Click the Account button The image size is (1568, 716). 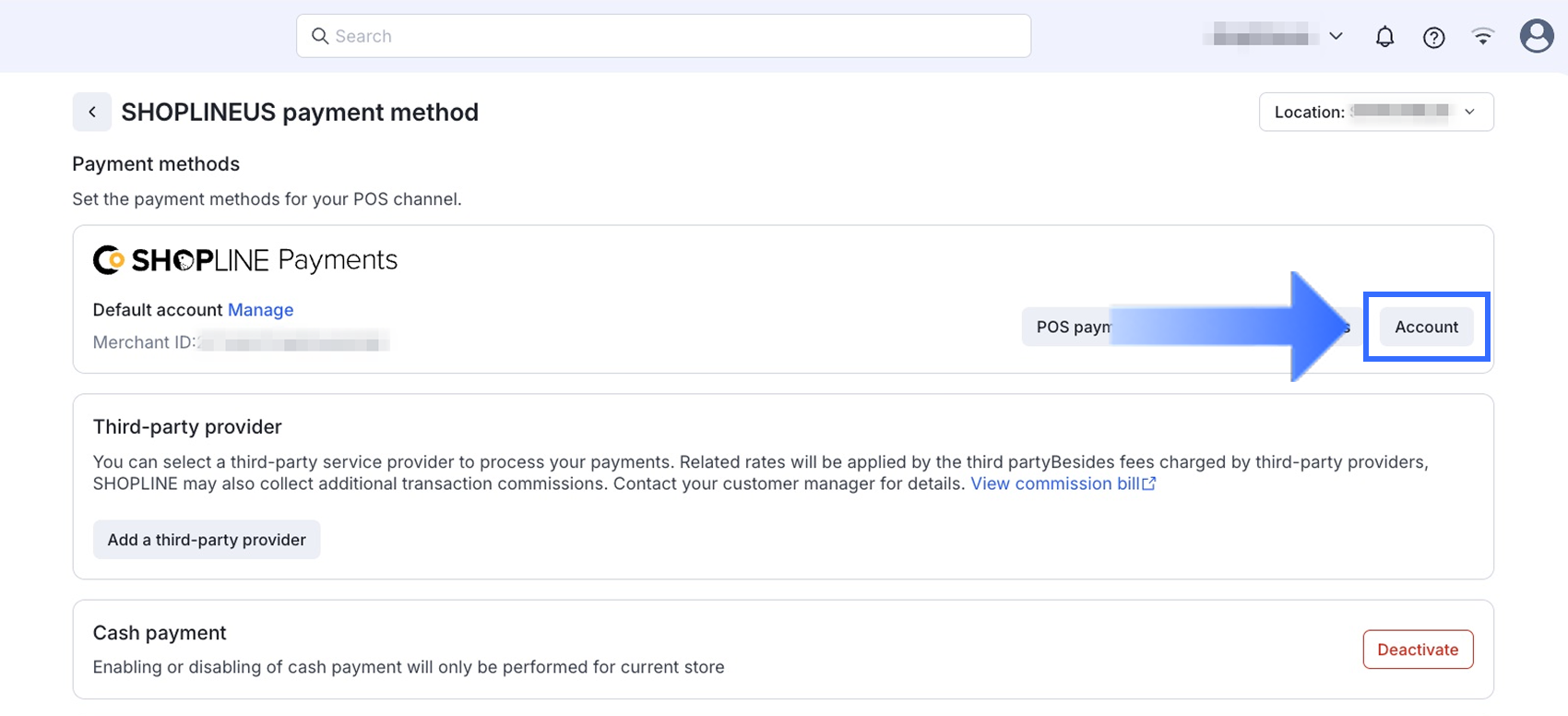(1426, 327)
